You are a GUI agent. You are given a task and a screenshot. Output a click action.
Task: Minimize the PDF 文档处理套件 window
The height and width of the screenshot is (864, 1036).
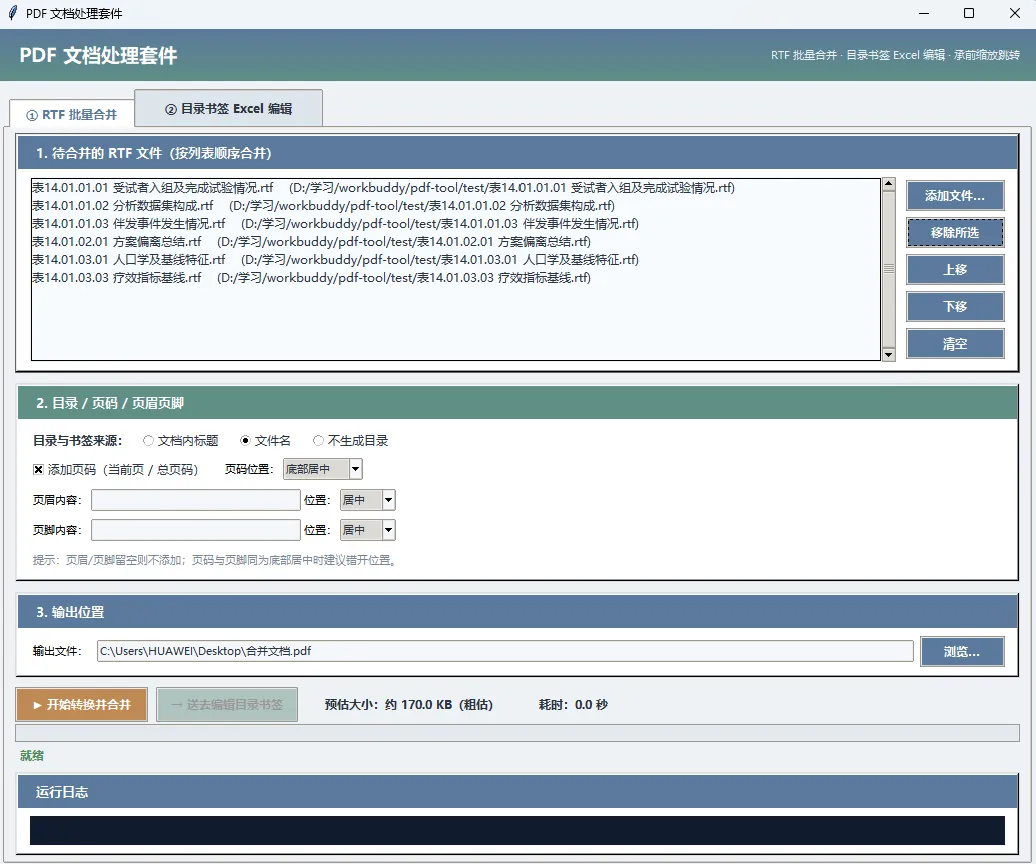(924, 13)
